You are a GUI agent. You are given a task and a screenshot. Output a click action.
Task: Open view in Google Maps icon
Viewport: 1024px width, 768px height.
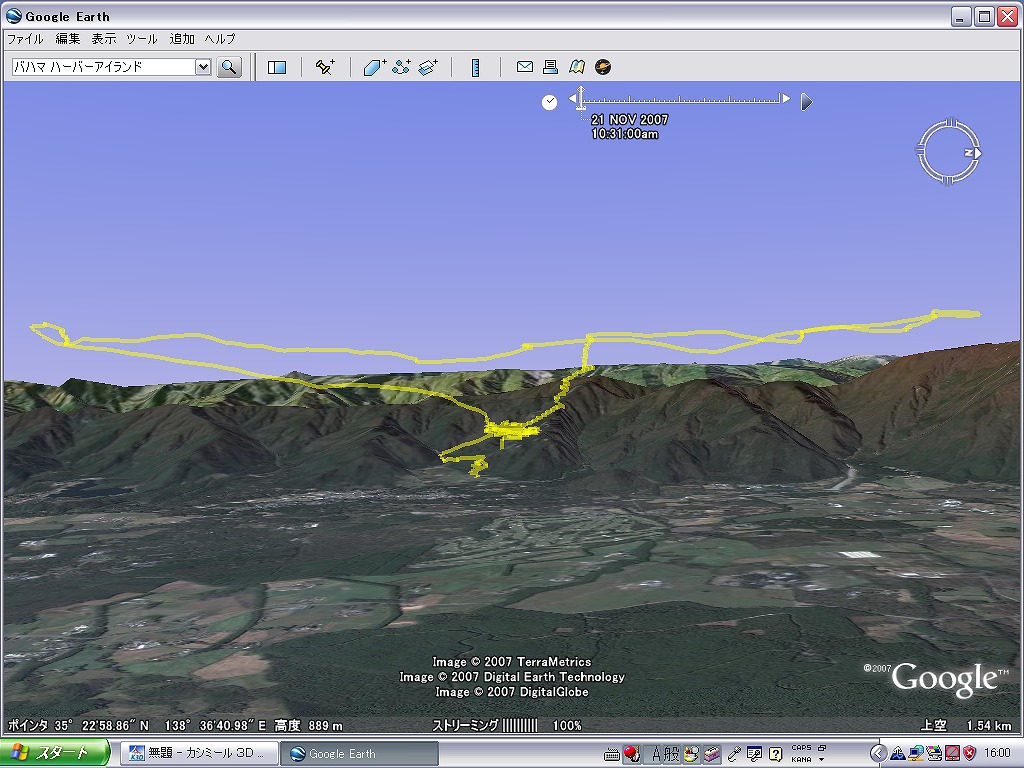coord(576,67)
